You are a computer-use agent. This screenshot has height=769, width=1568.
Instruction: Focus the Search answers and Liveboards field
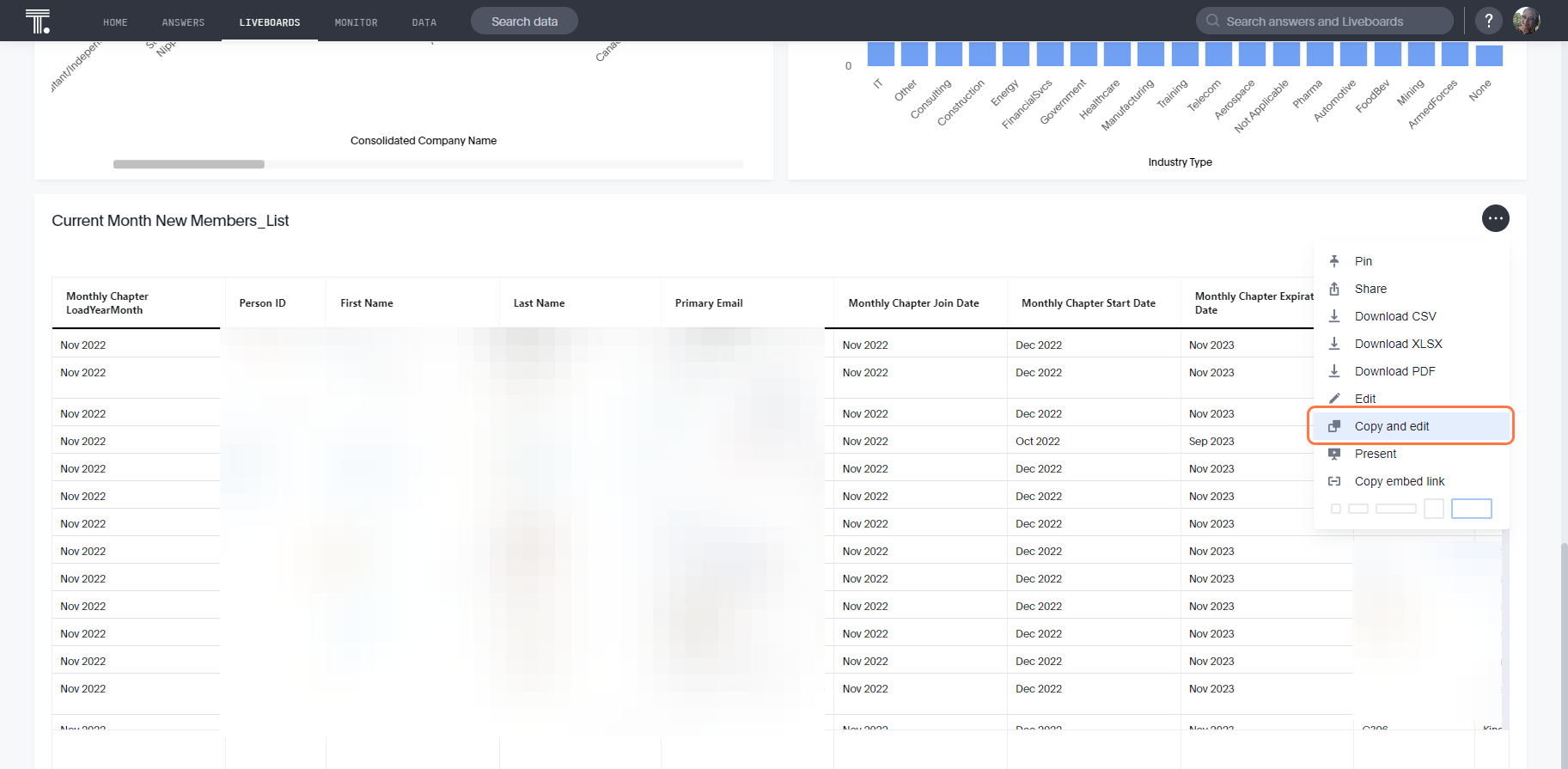(x=1325, y=21)
